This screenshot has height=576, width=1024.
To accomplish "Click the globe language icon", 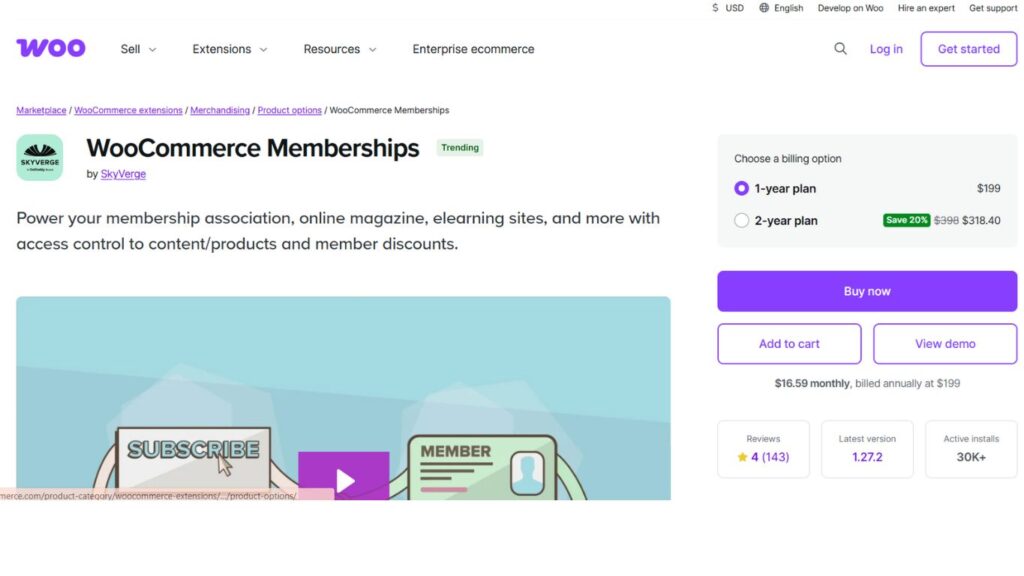I will point(764,8).
